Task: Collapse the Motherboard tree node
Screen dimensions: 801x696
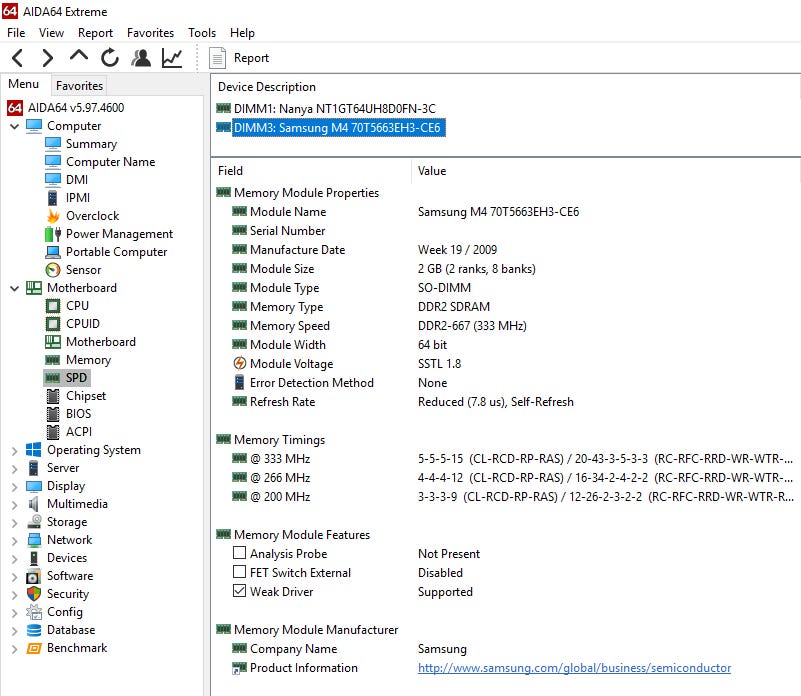Action: coord(14,288)
